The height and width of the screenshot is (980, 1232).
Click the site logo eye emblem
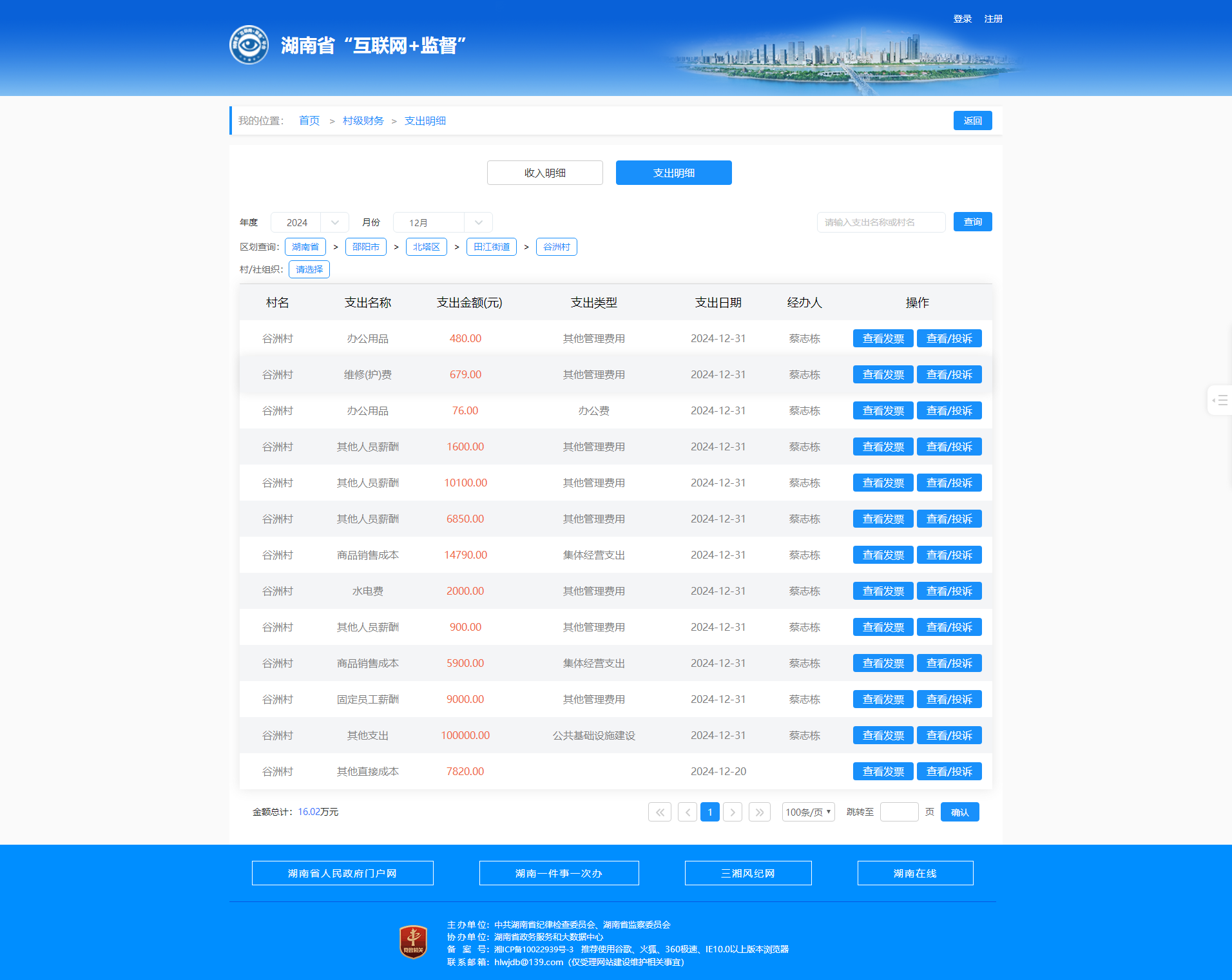(x=249, y=45)
